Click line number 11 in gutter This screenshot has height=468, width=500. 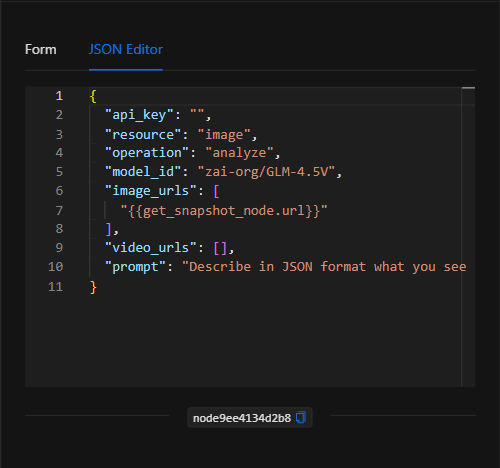[55, 287]
